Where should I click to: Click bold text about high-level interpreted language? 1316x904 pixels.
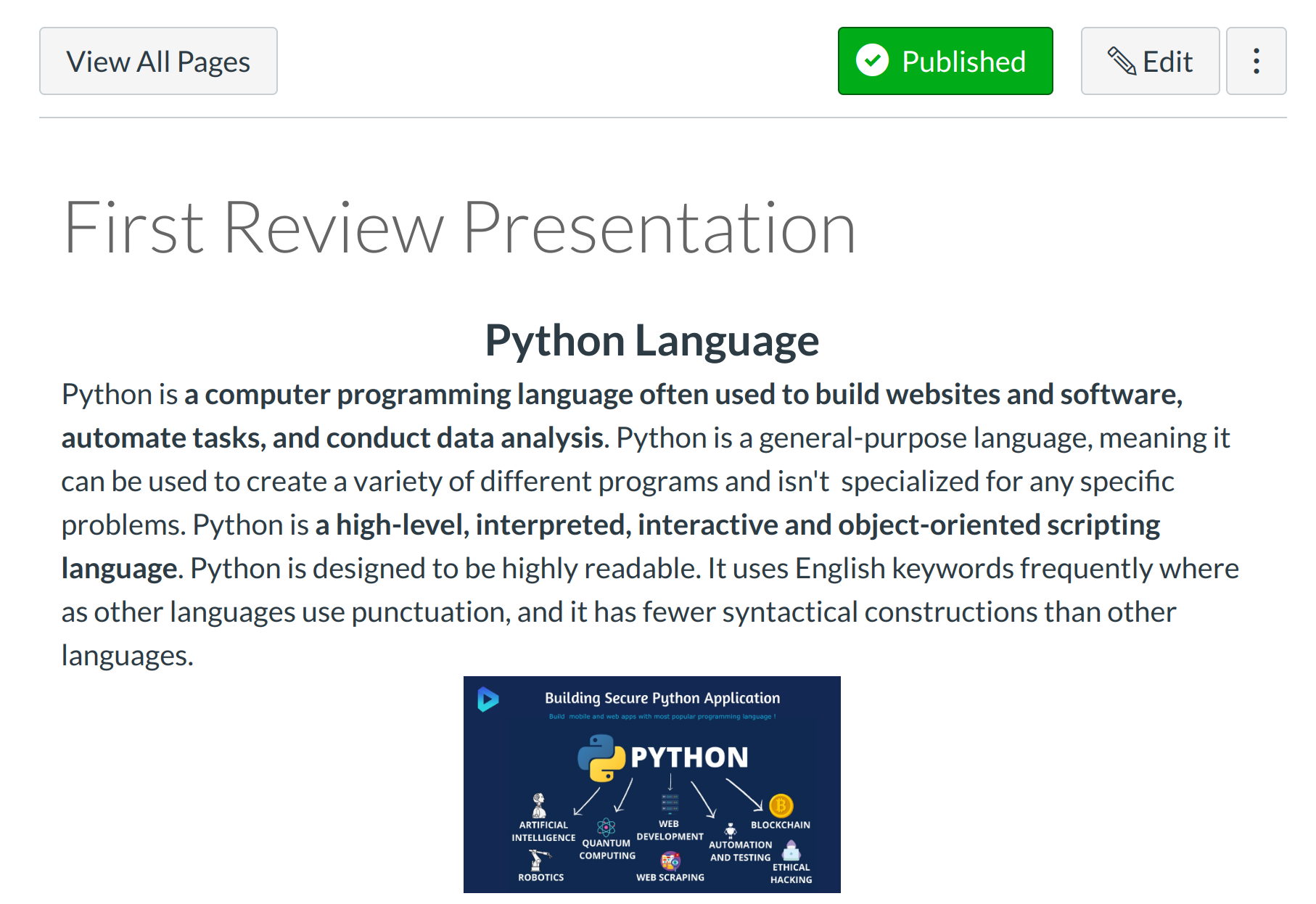pos(737,525)
